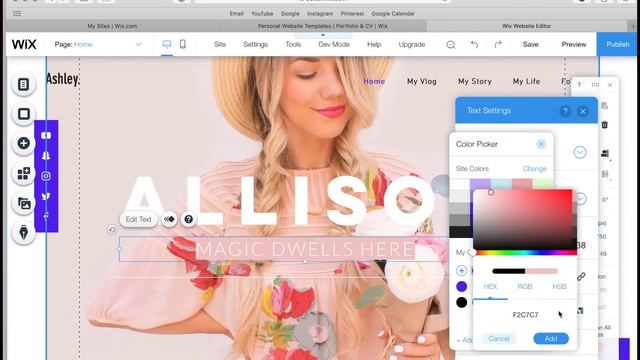Save the site
This screenshot has height=360, width=640.
click(x=531, y=44)
